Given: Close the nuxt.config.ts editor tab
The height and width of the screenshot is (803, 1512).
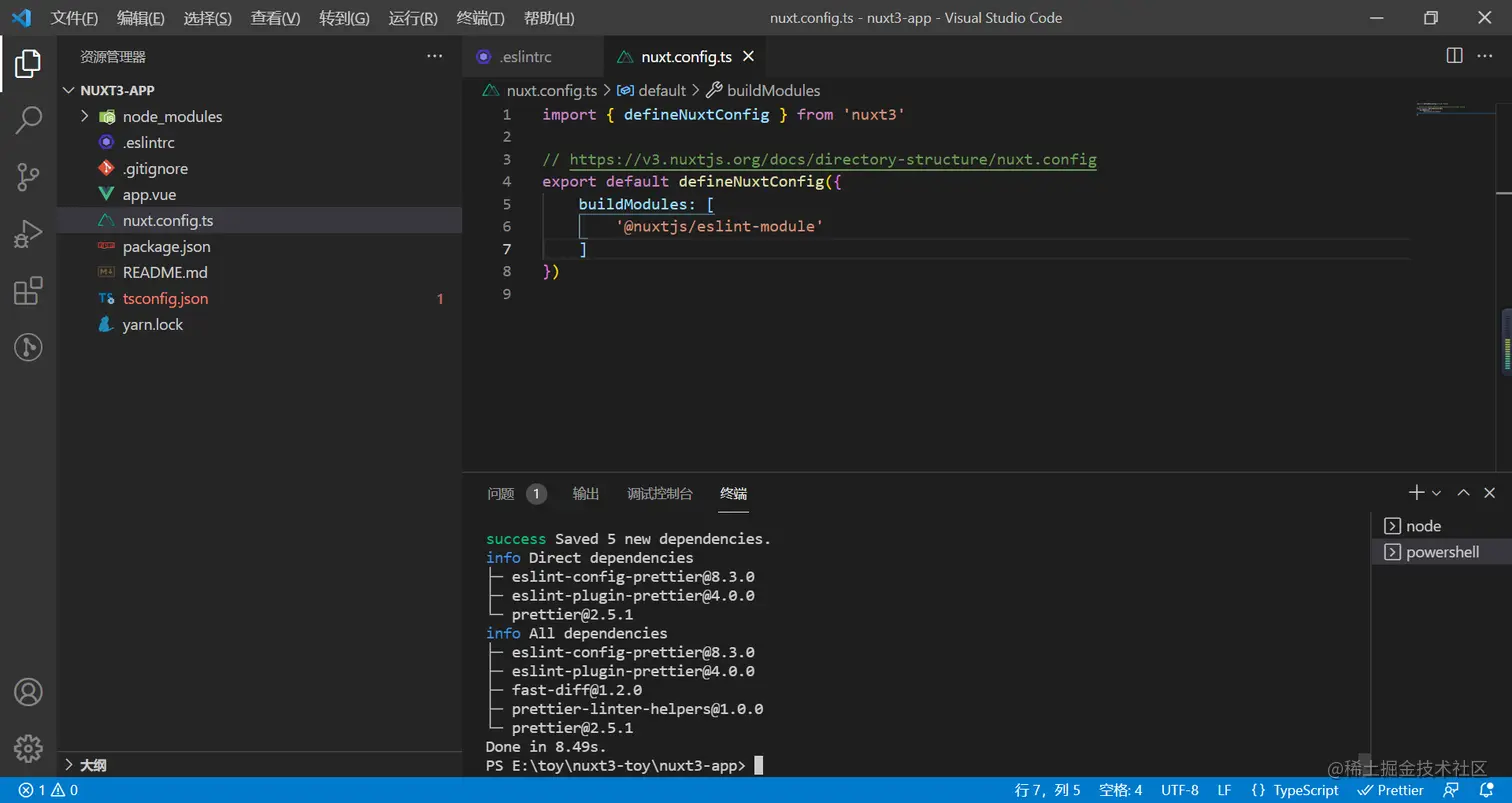Looking at the screenshot, I should 748,57.
